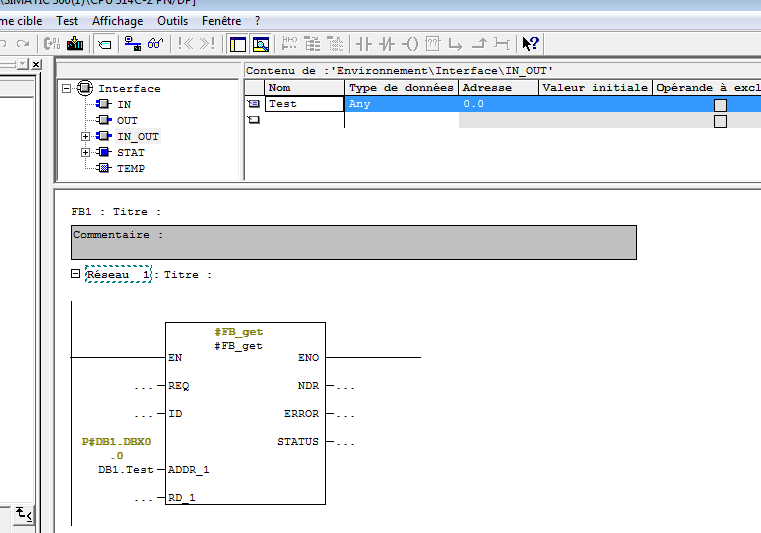Insert a normally closed contact

(387, 43)
